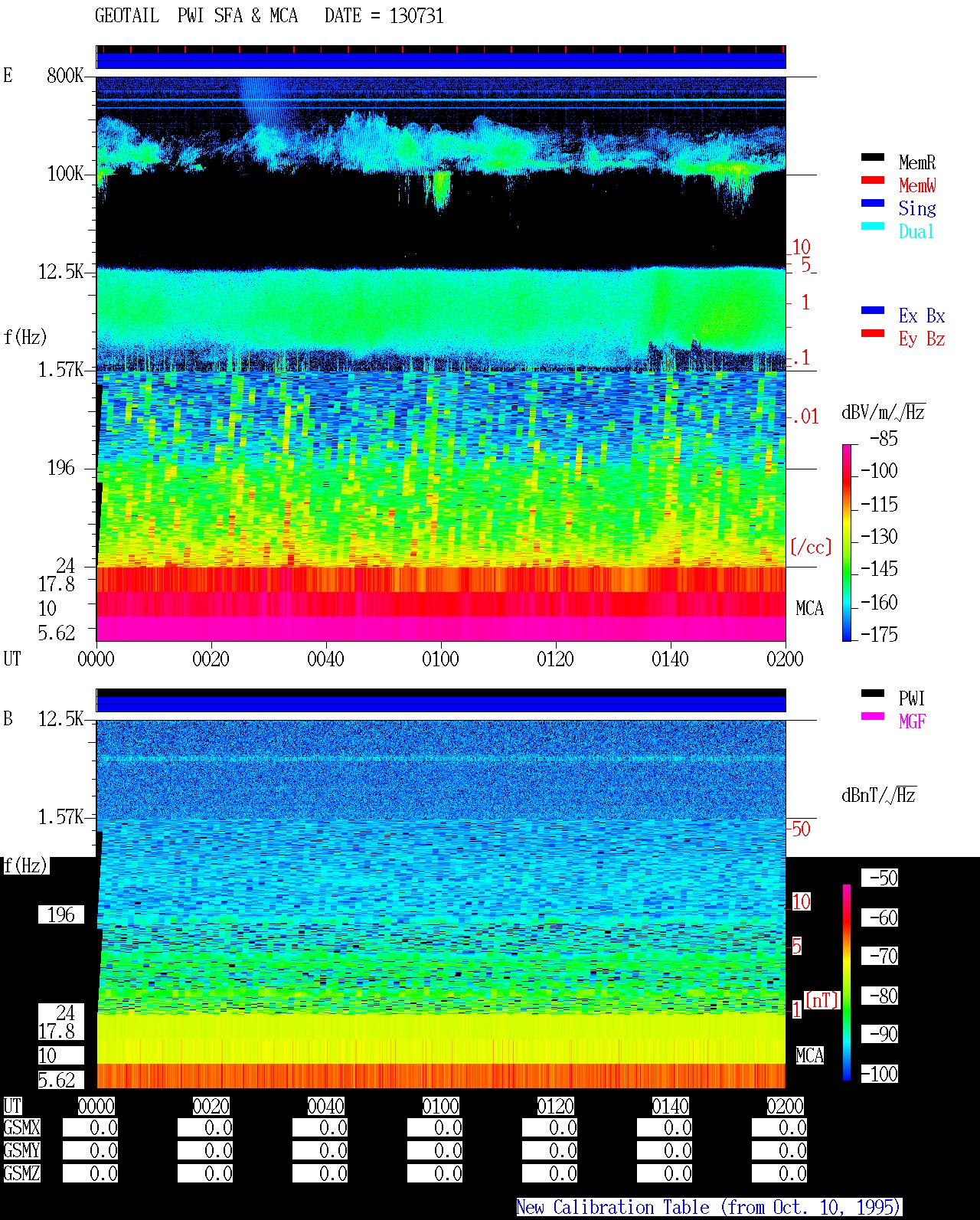Click the "-175" color scale value
The width and height of the screenshot is (980, 1220).
coord(879,634)
